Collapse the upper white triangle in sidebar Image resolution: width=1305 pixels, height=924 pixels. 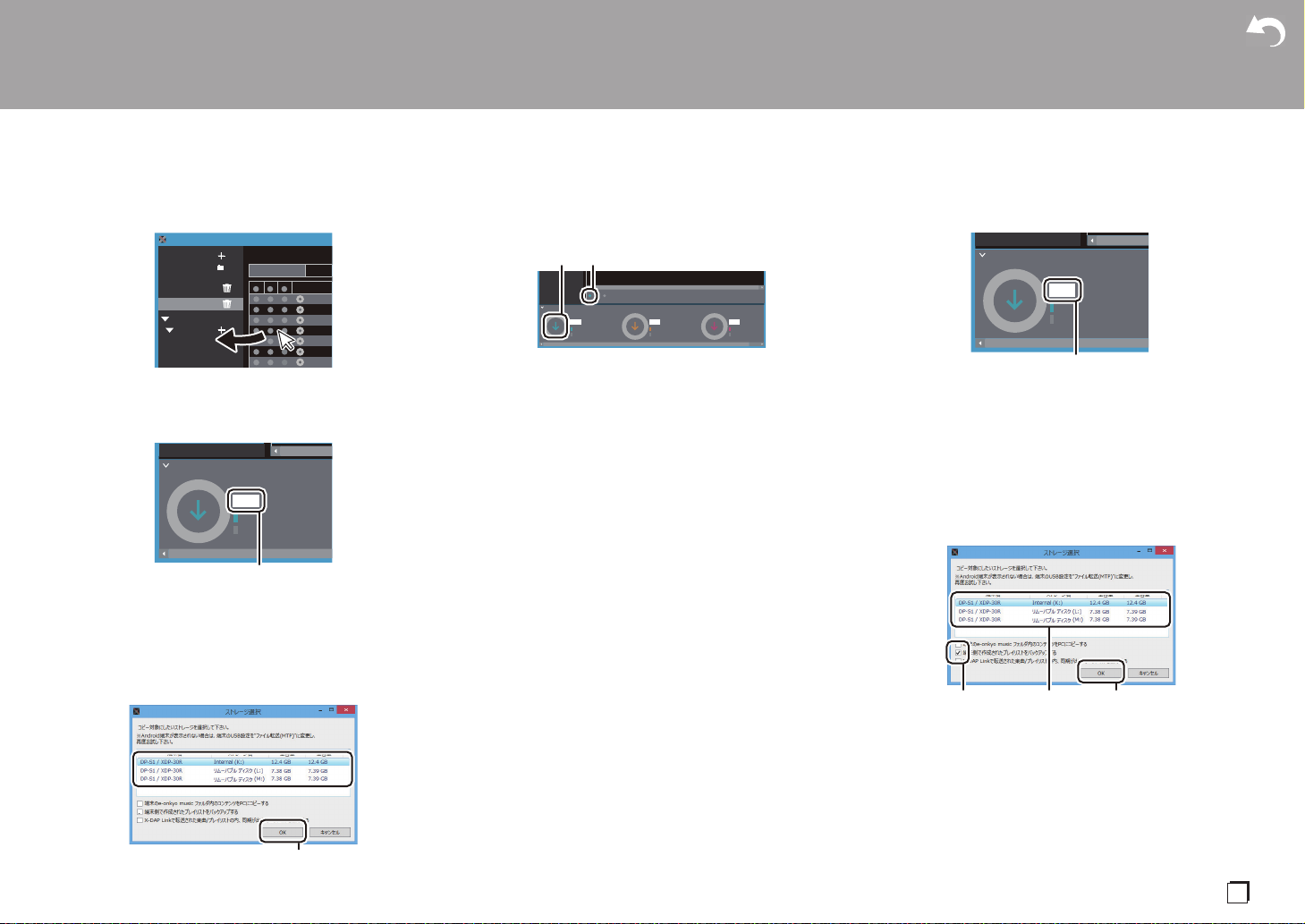(x=165, y=318)
